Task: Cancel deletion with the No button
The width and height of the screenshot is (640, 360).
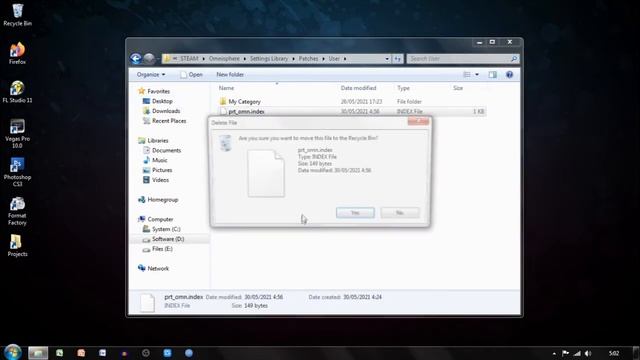Action: 400,213
